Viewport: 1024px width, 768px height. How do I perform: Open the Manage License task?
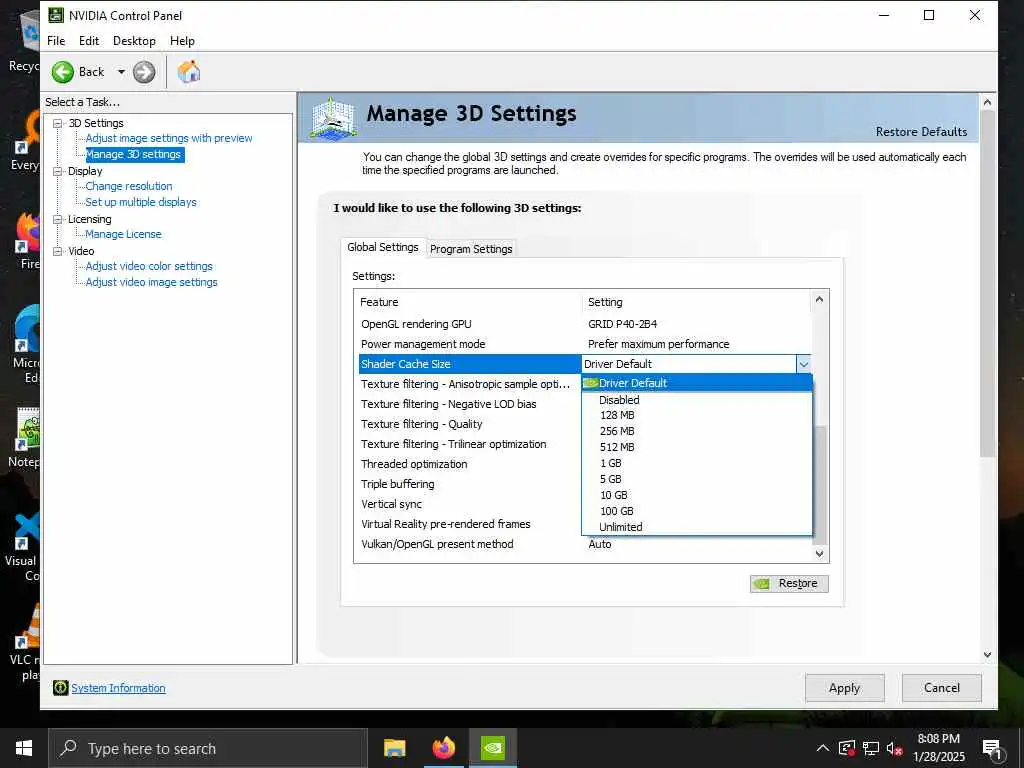123,234
